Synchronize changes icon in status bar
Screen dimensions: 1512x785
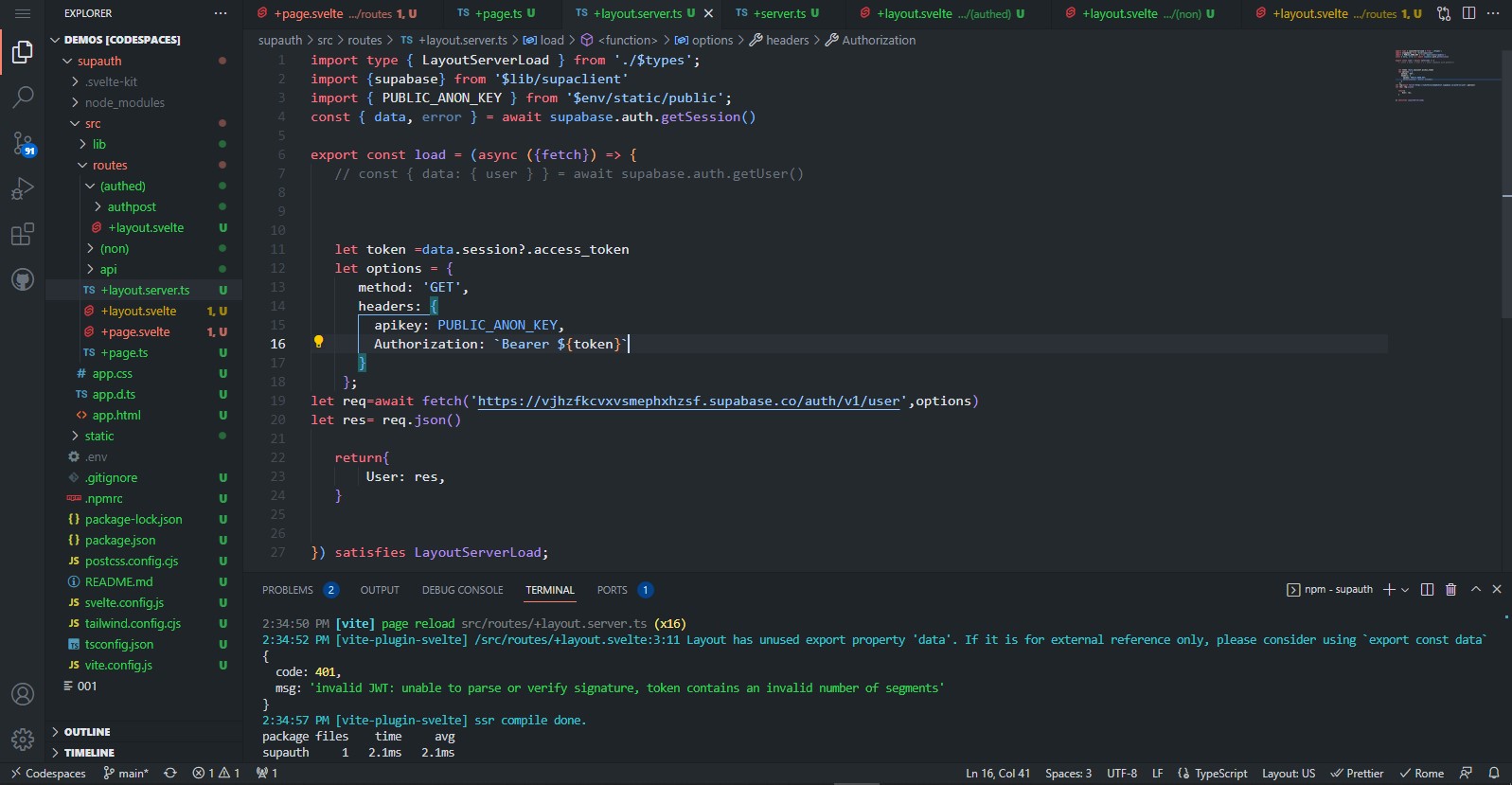pyautogui.click(x=170, y=774)
